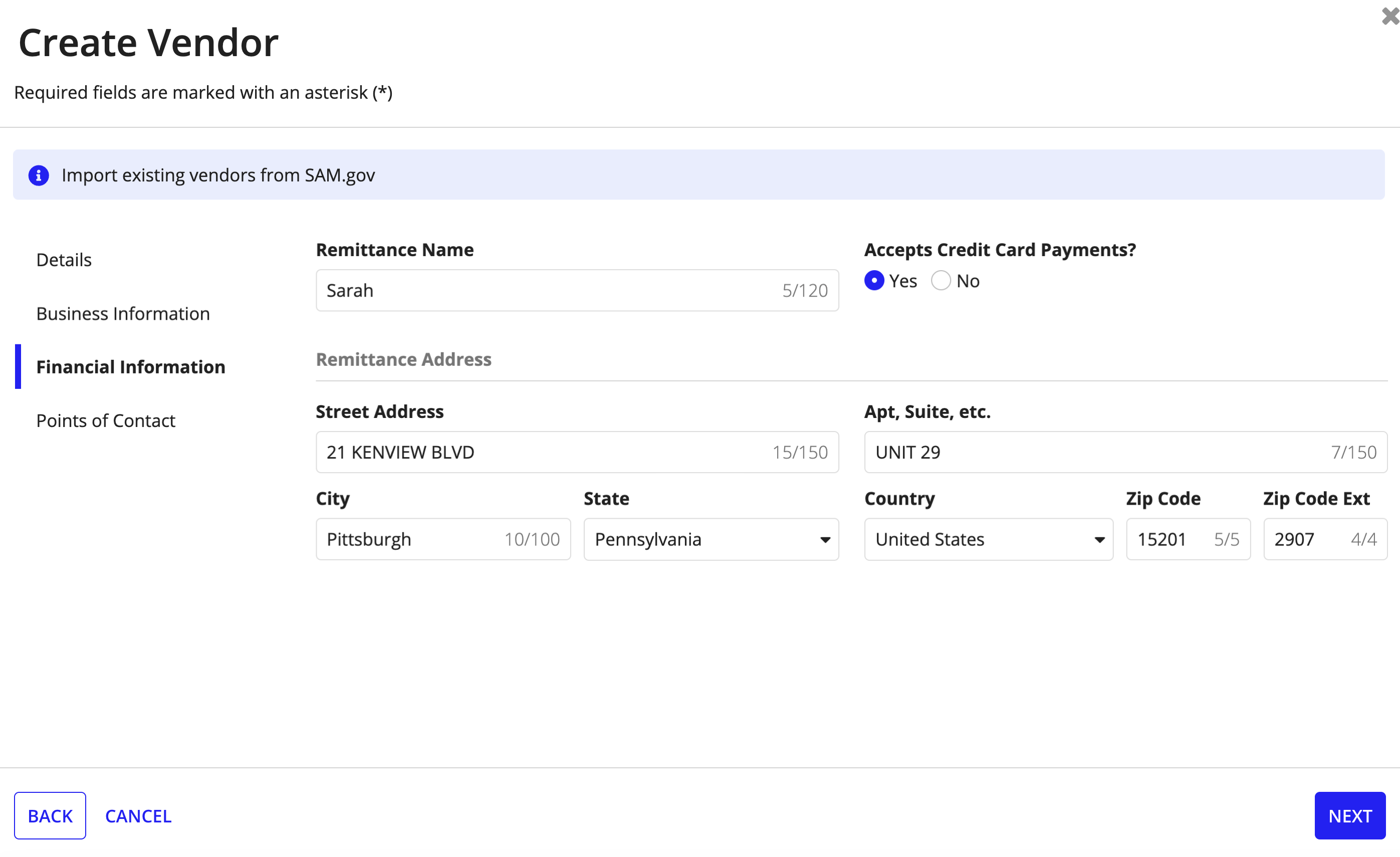
Task: Go to the Points of Contact section
Action: point(106,420)
